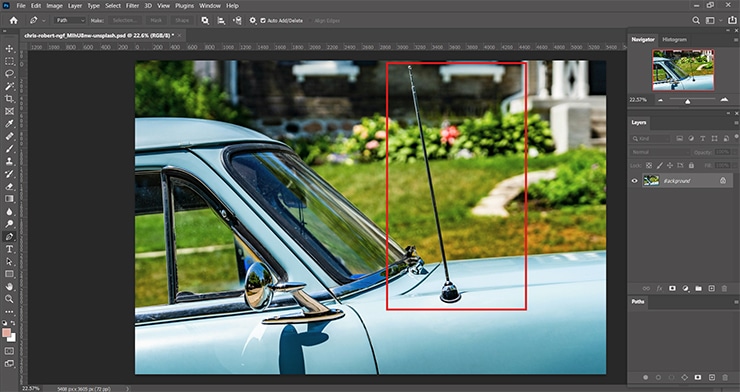
Task: Select the Blur tool
Action: pos(9,211)
